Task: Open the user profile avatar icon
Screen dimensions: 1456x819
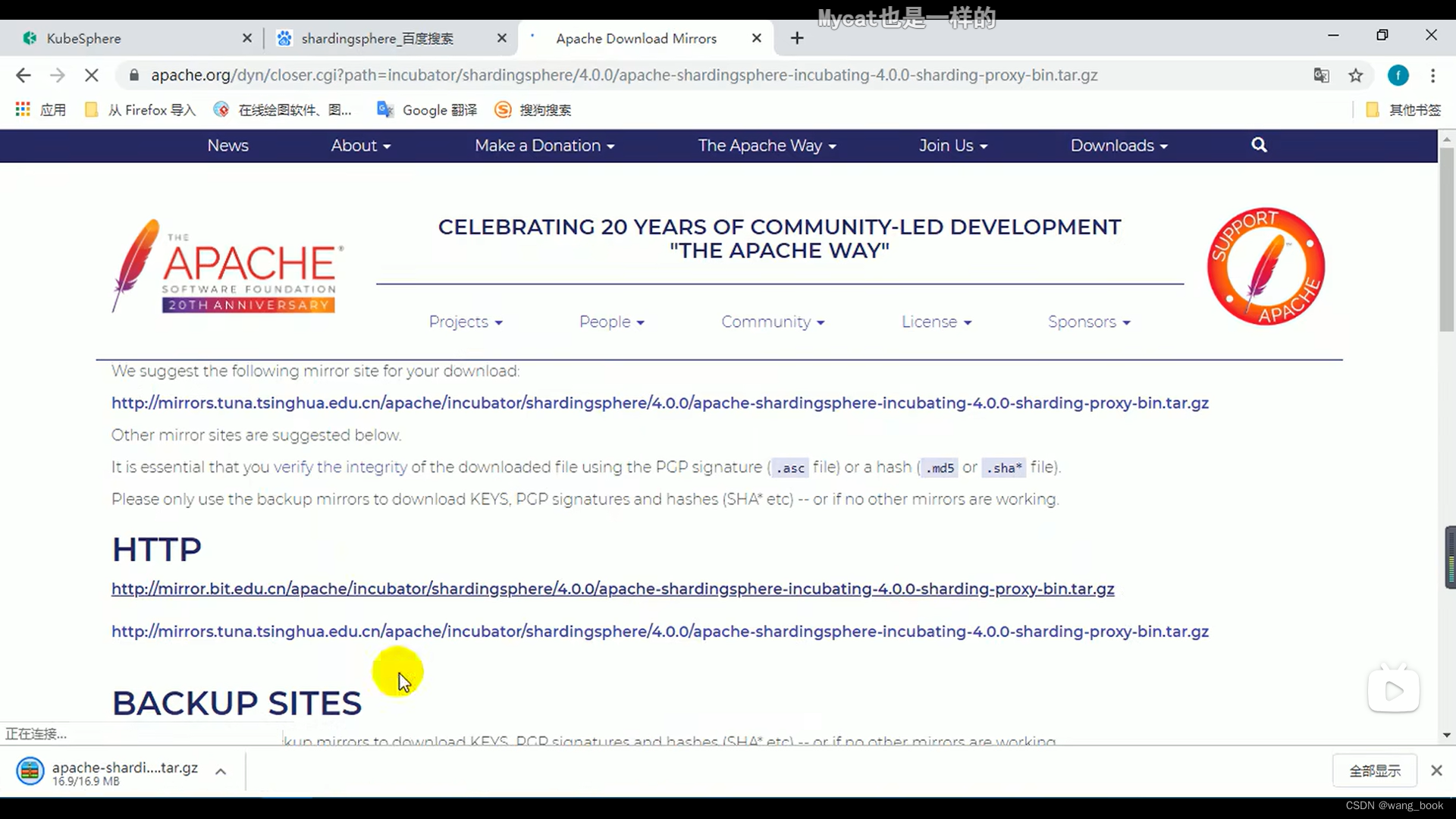Action: (x=1398, y=75)
